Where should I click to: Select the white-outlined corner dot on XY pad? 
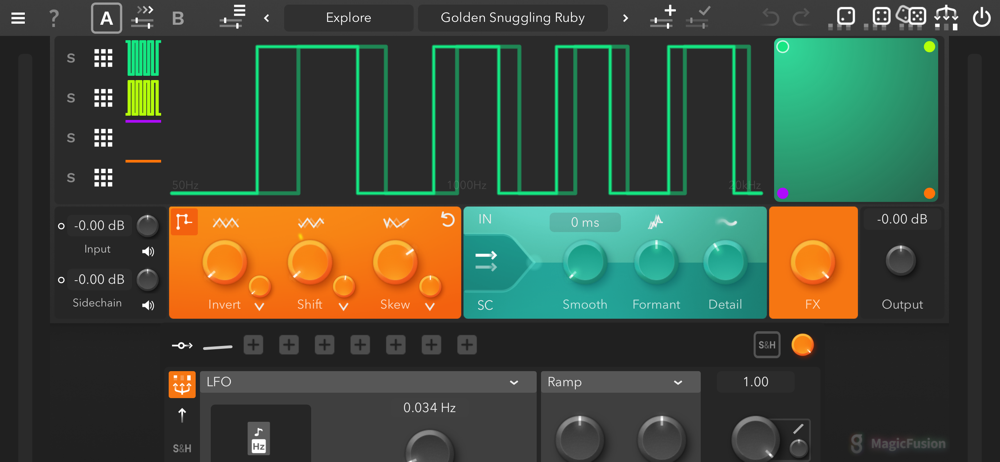pos(783,47)
